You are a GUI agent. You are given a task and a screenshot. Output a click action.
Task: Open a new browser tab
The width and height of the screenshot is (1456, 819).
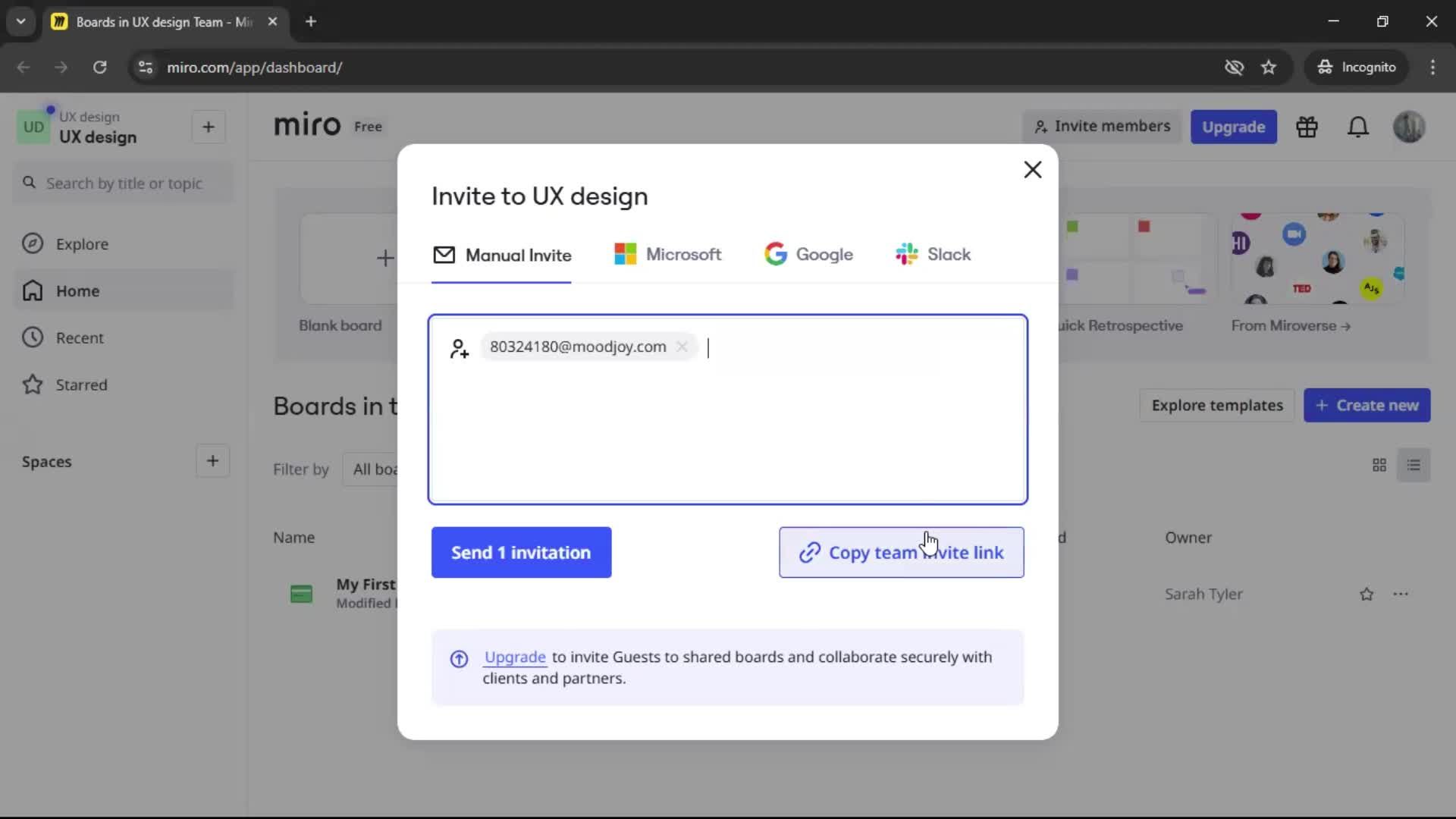(x=311, y=22)
